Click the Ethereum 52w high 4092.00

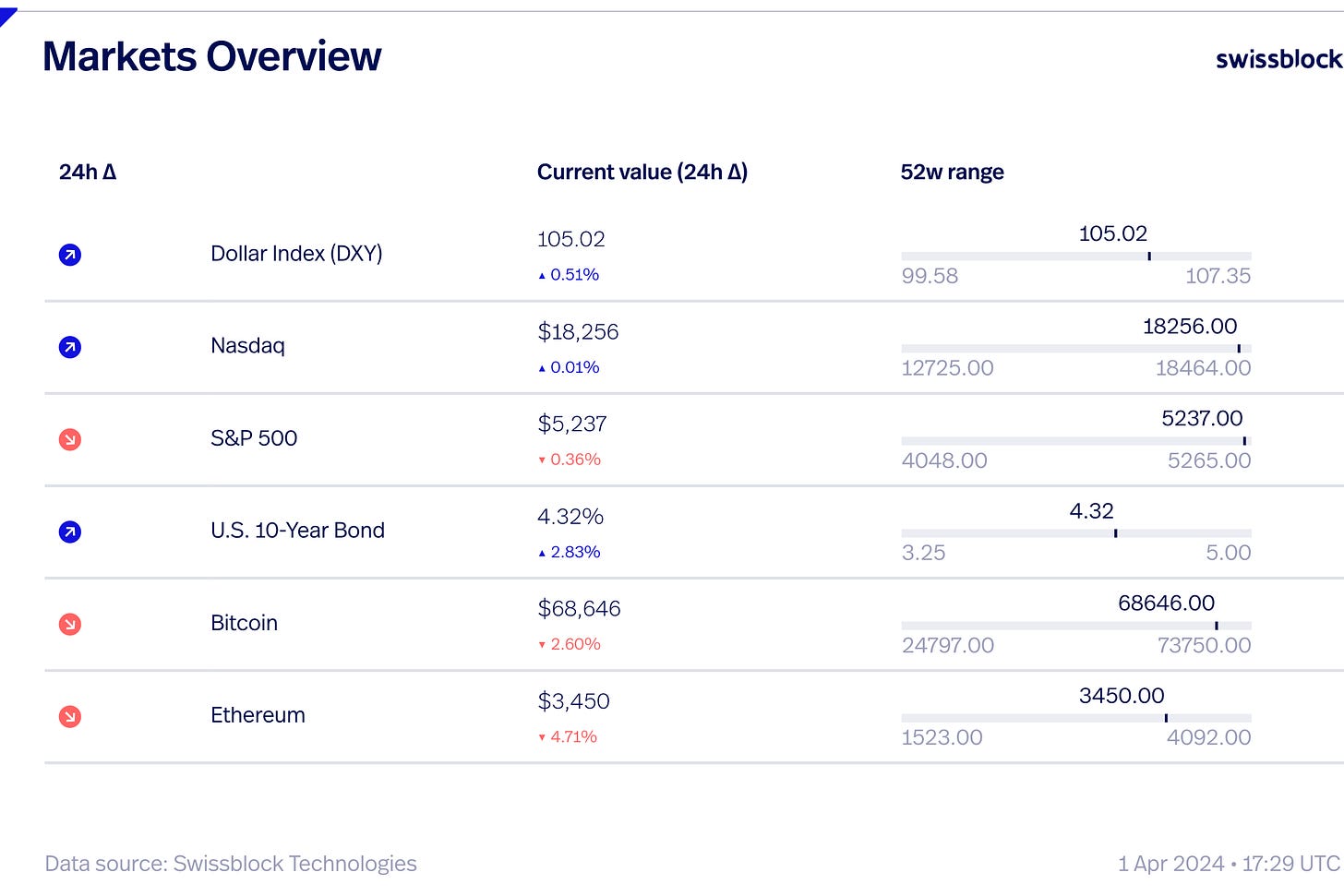tap(1209, 737)
